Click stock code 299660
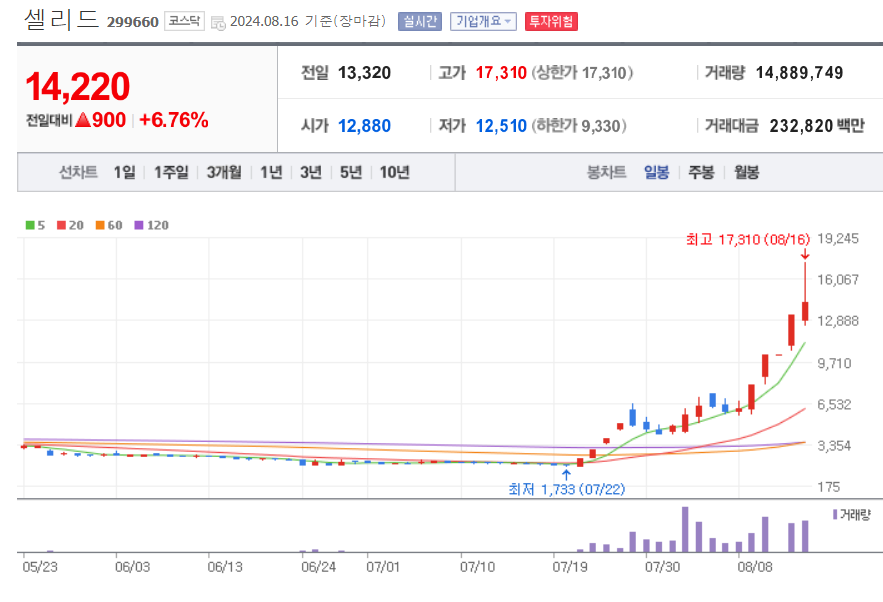Screen dimensions: 883x602 pyautogui.click(x=133, y=22)
